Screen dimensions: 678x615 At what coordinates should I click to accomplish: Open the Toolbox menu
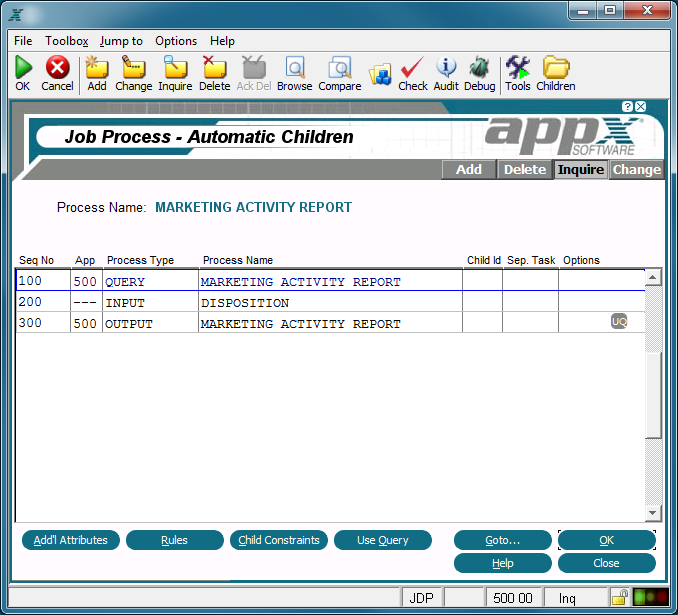67,41
